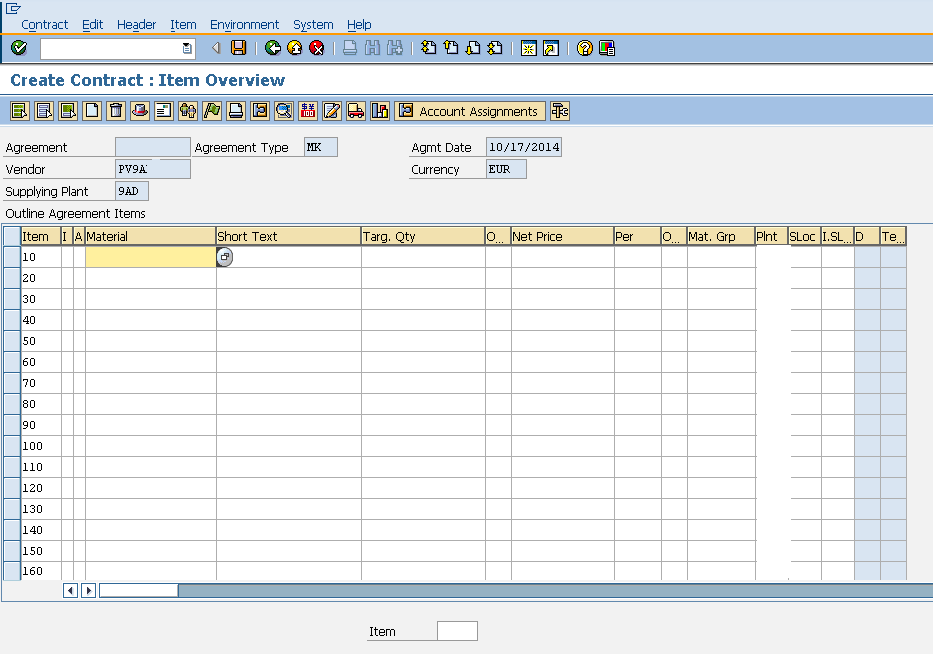This screenshot has width=933, height=654.
Task: Click the First Page navigation icon
Action: click(429, 48)
